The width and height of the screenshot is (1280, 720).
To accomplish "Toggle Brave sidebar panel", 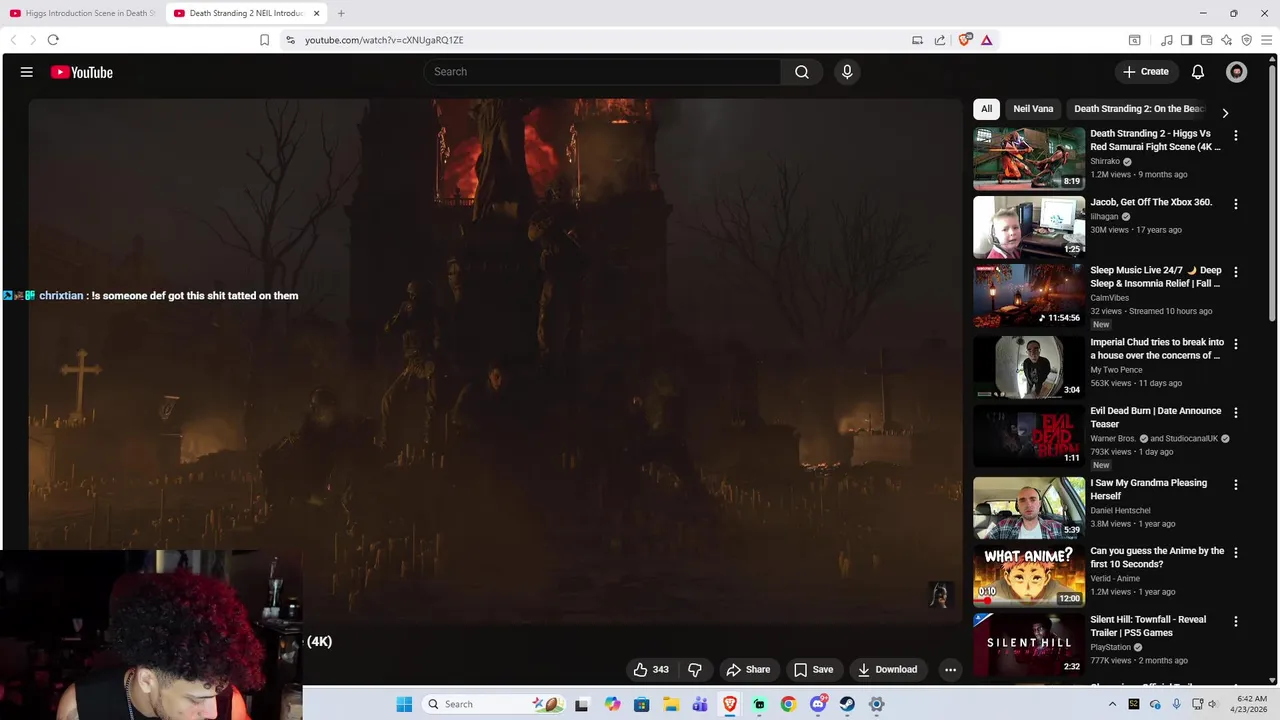I will pyautogui.click(x=1186, y=40).
